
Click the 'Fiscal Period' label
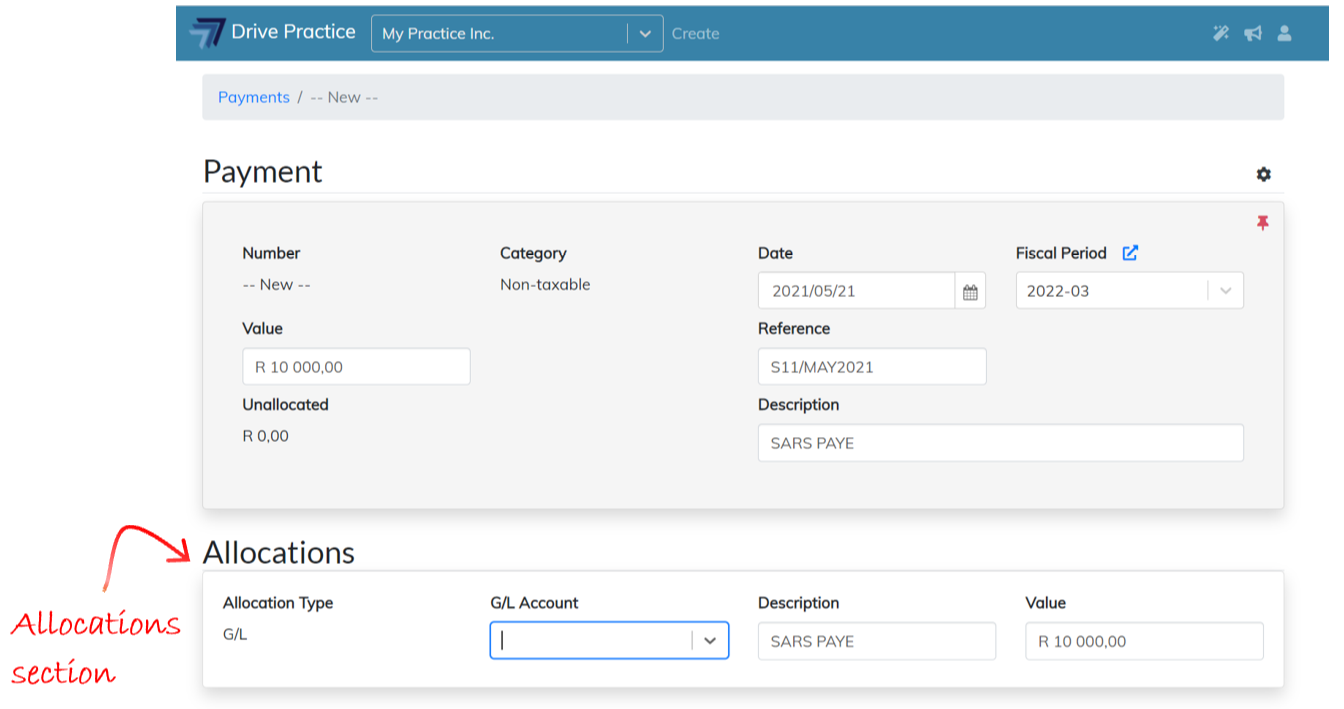pos(1061,253)
